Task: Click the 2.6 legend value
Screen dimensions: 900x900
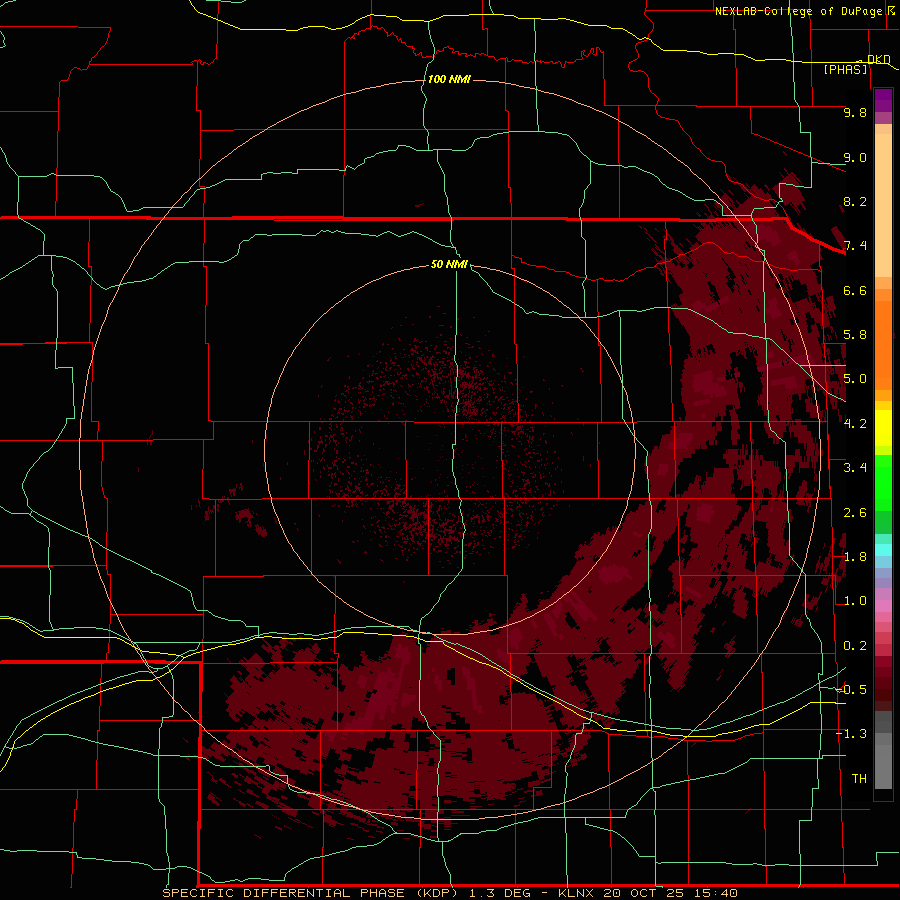Action: coord(855,513)
